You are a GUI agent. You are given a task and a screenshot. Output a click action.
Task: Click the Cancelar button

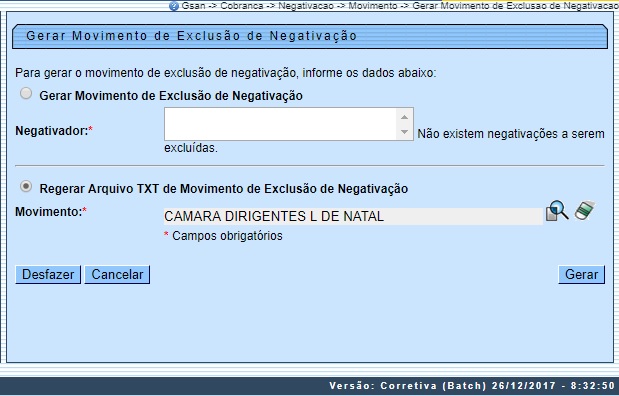pos(117,274)
